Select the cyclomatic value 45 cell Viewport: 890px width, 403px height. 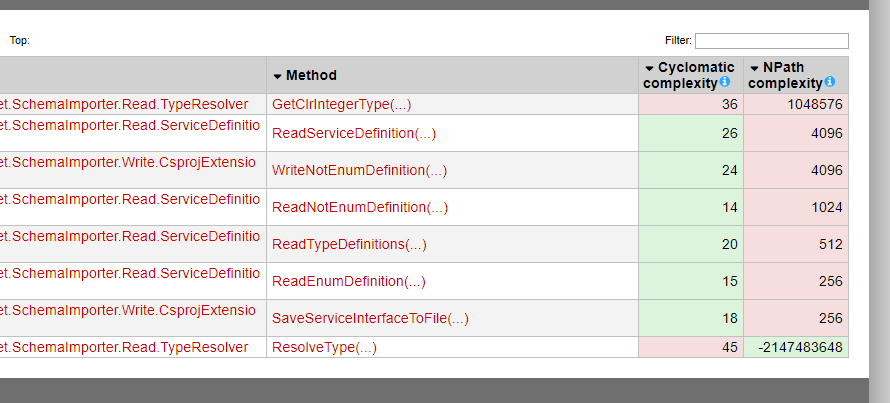tap(691, 347)
